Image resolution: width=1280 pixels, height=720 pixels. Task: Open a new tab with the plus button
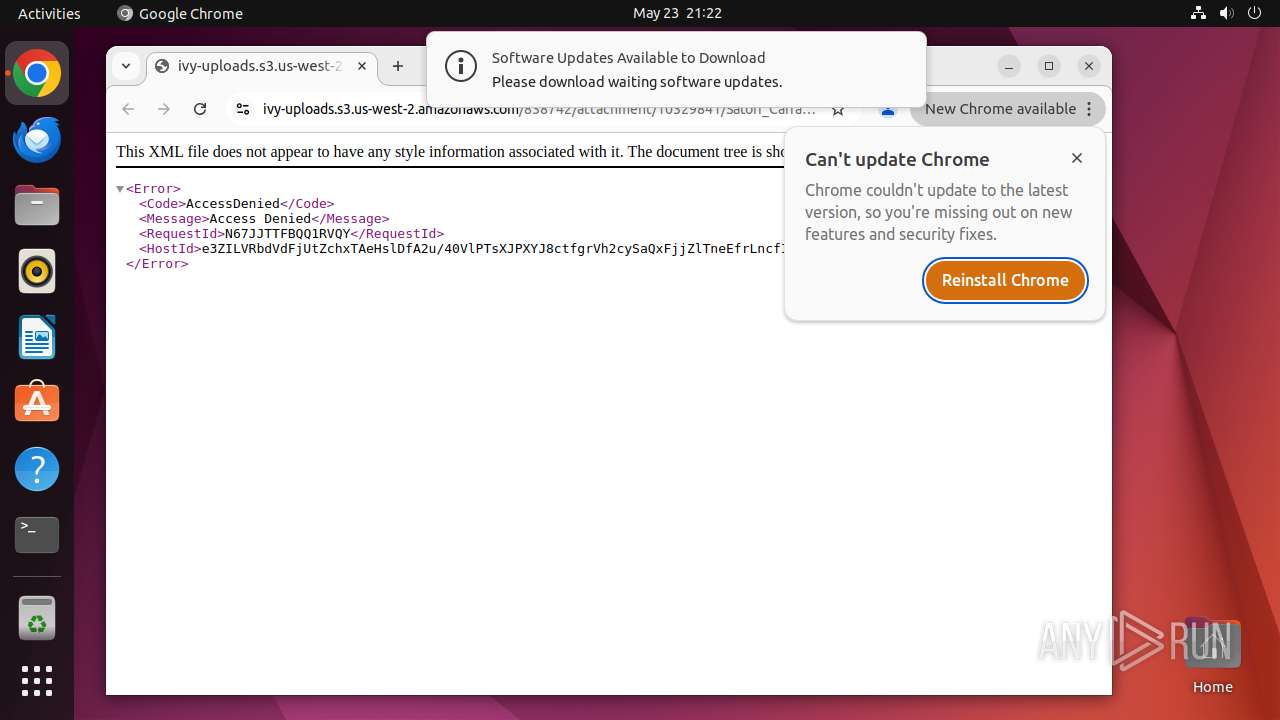398,66
